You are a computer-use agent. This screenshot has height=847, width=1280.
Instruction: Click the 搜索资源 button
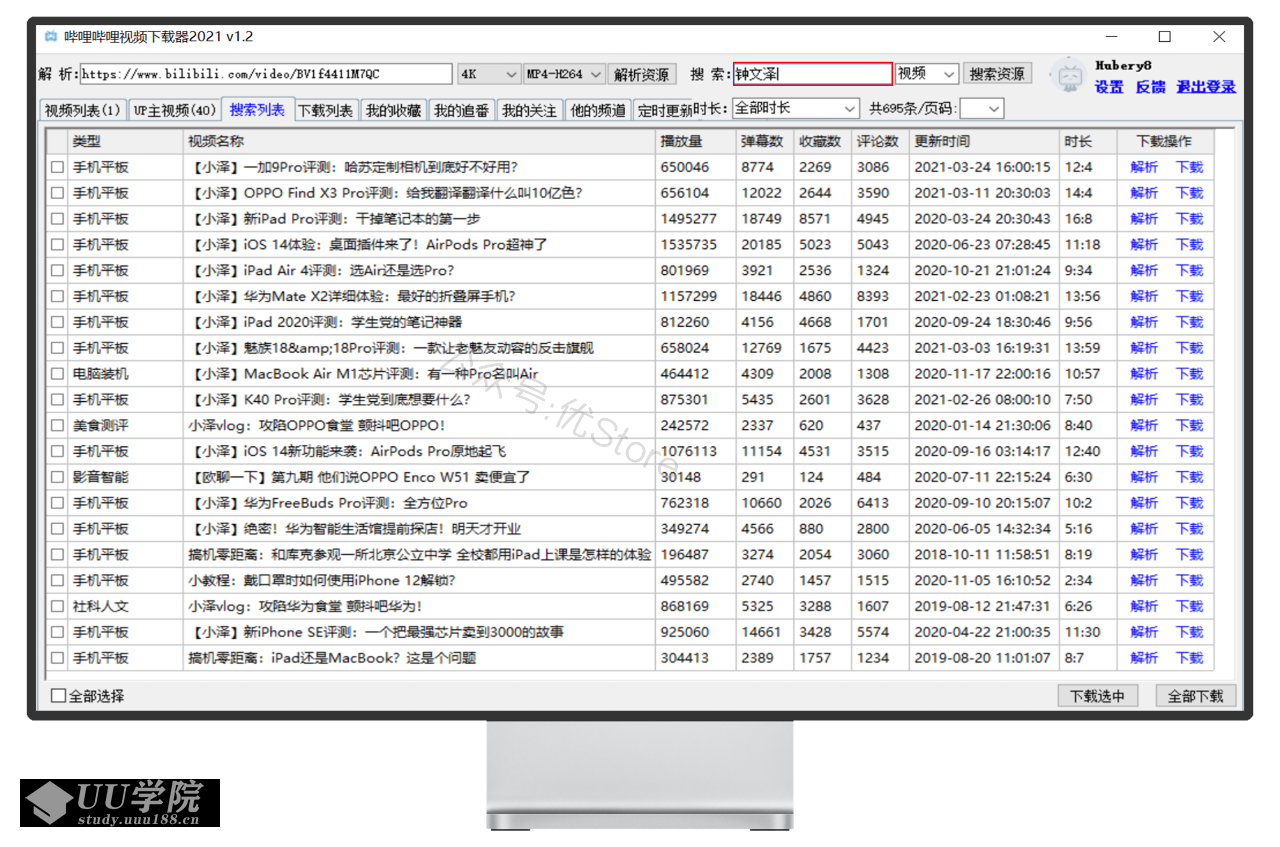pos(997,74)
